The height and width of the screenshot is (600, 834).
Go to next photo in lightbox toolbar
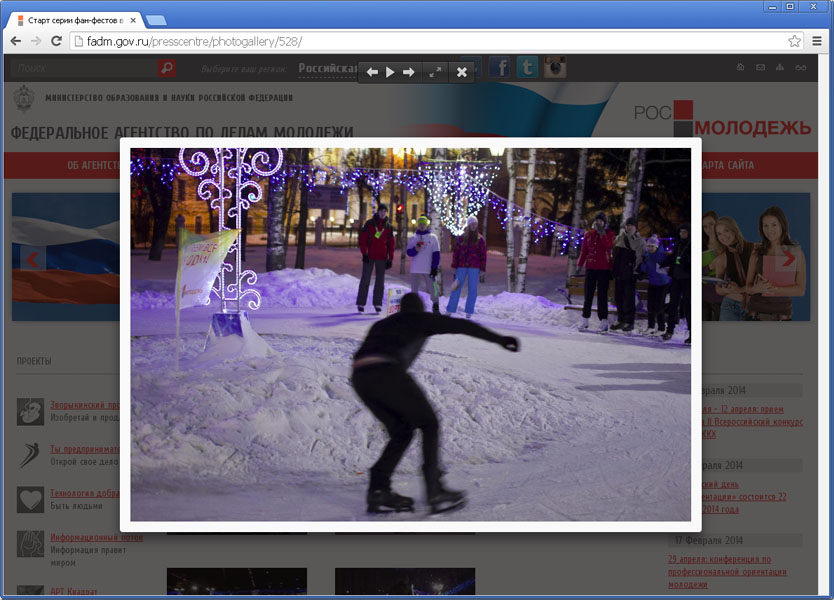click(408, 72)
